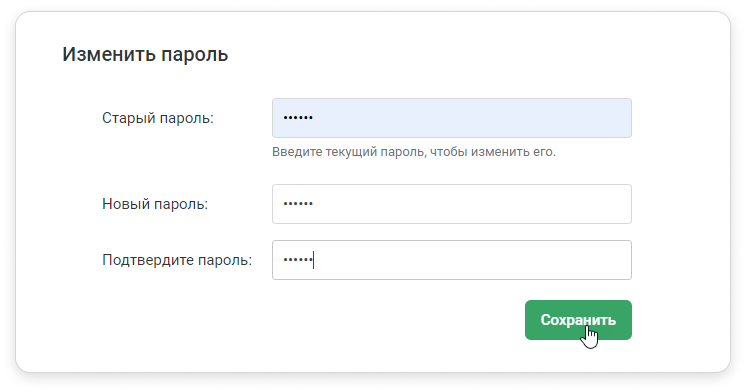This screenshot has width=746, height=392.
Task: Focus the Новый пароль input field
Action: pyautogui.click(x=452, y=204)
